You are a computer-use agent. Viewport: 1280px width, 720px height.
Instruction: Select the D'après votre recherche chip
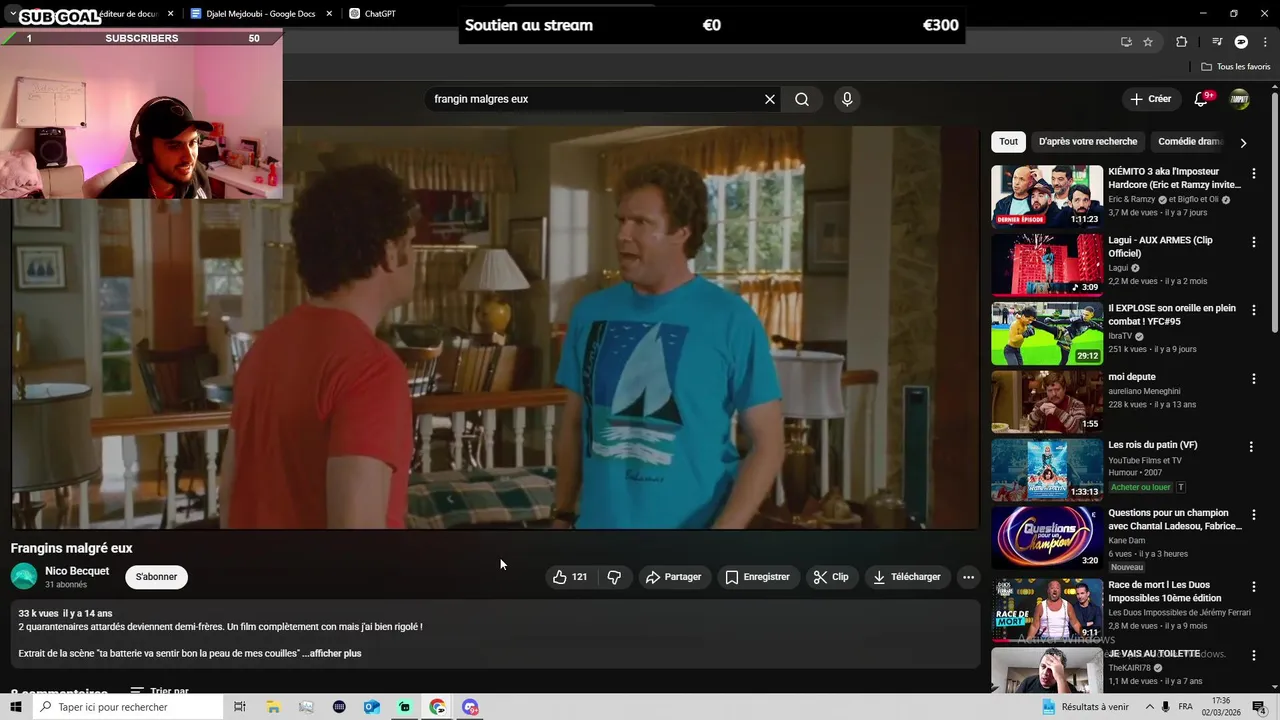(x=1088, y=142)
